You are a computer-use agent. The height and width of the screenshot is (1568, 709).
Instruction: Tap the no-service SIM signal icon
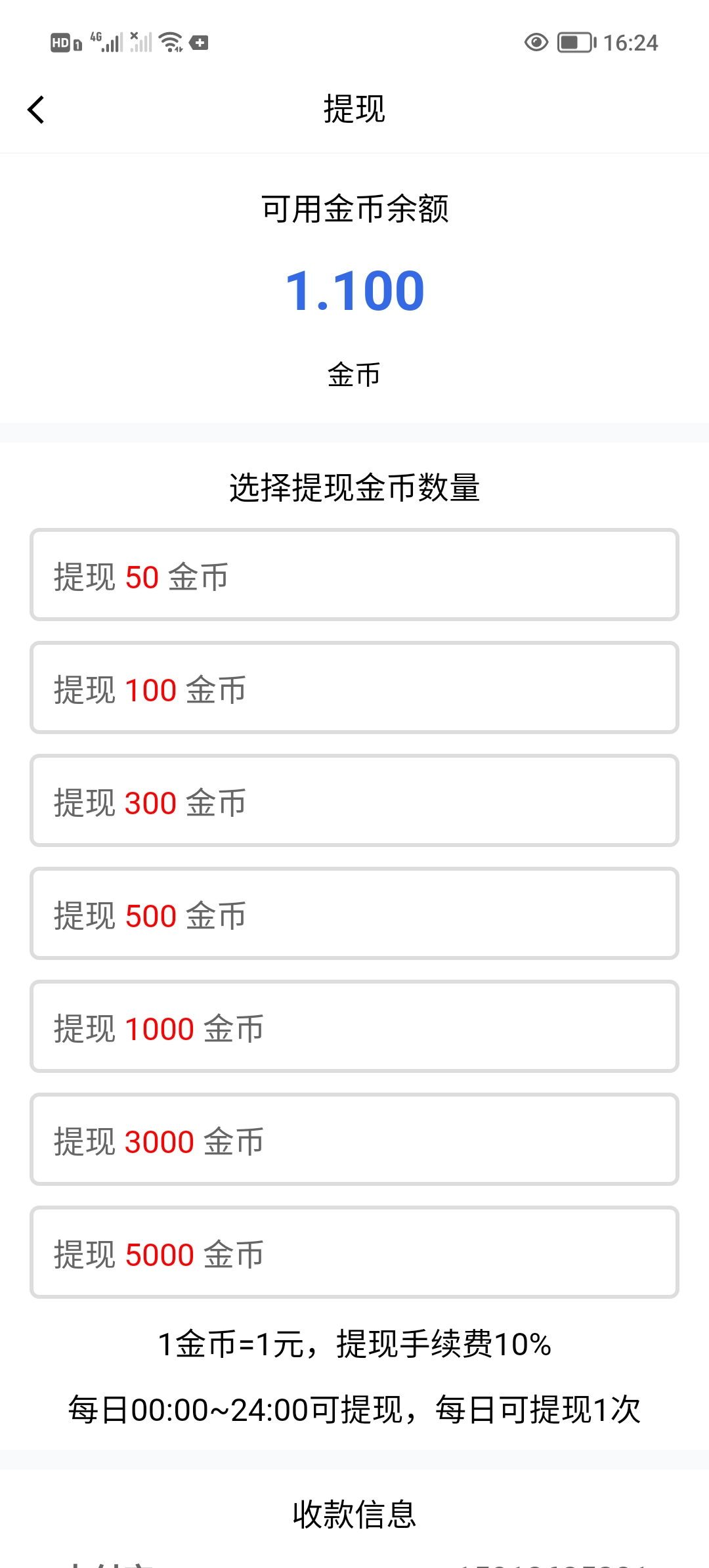pyautogui.click(x=140, y=42)
